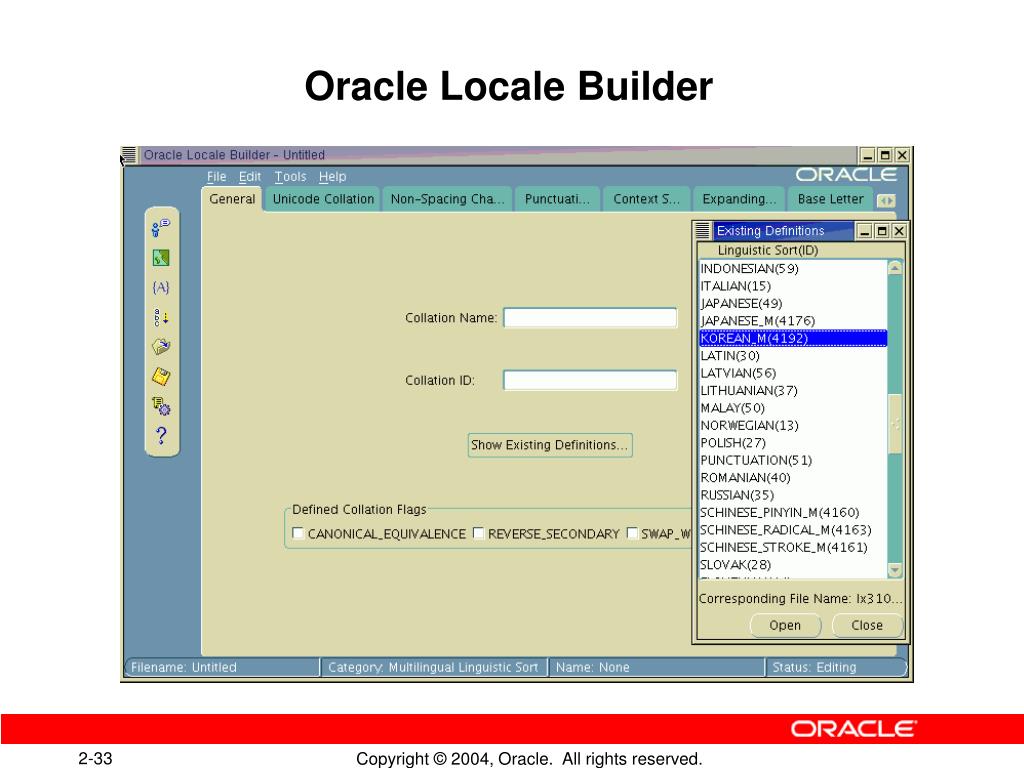Click the yellow floppy disk save icon
The image size is (1024, 768).
[x=161, y=377]
